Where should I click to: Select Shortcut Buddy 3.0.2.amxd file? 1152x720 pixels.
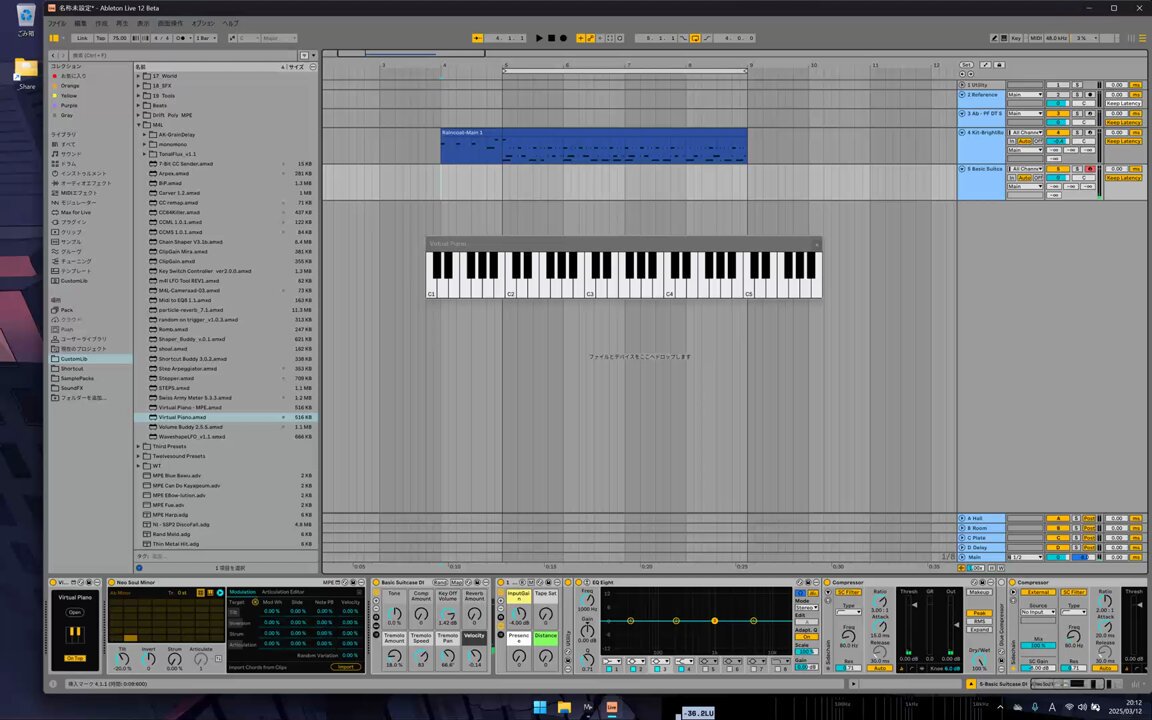coord(226,359)
